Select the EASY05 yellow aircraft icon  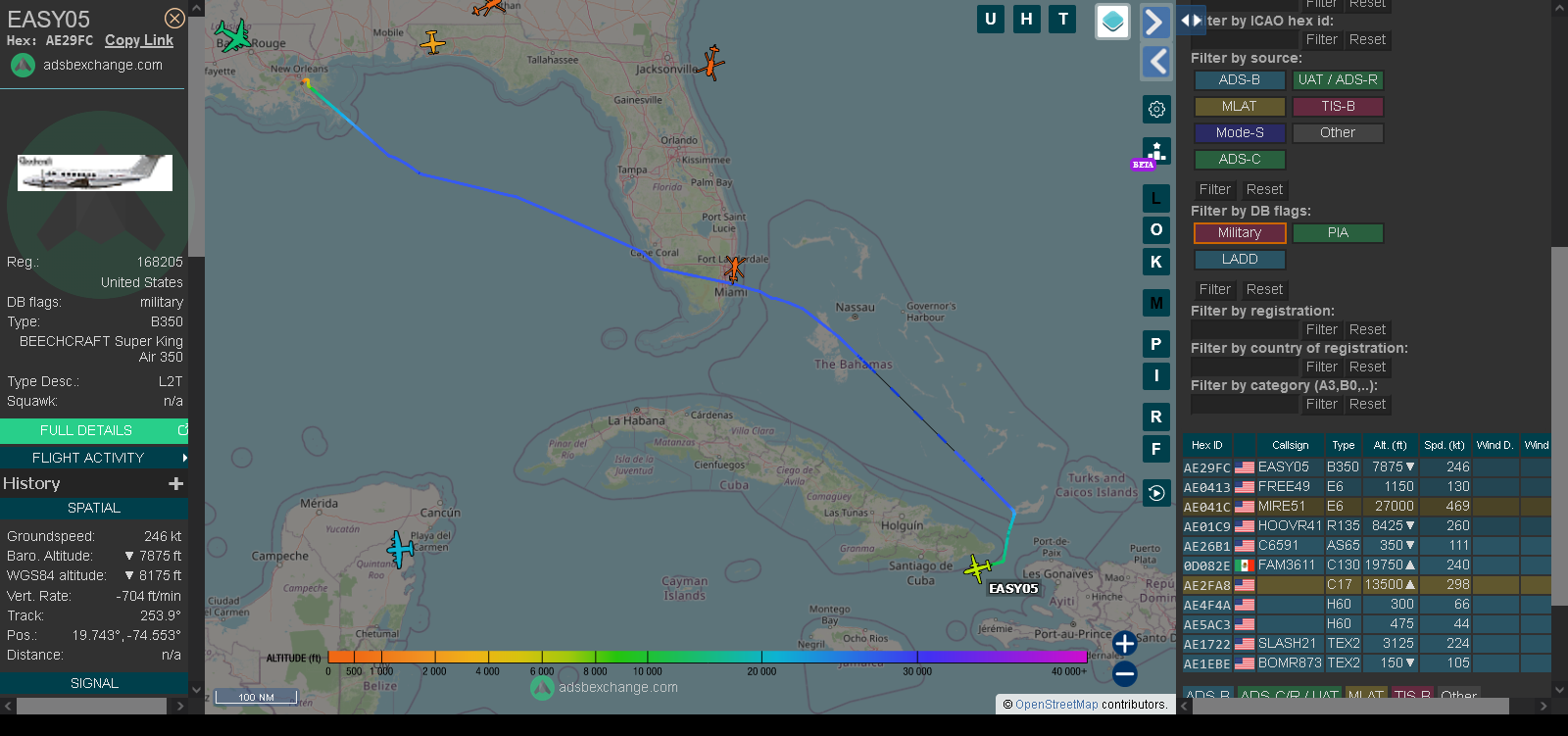click(977, 568)
